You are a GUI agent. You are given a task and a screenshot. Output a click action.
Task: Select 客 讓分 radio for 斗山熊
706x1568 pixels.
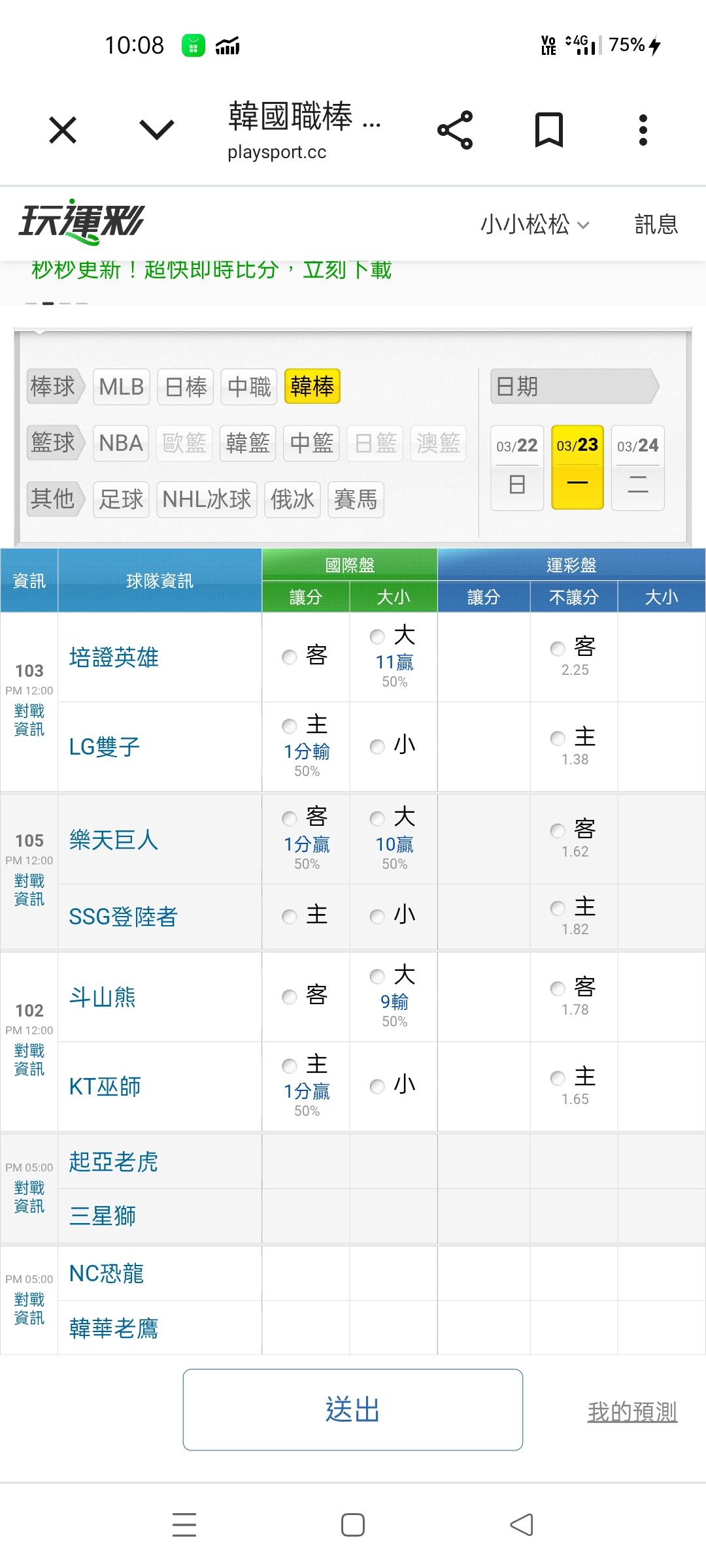(289, 997)
